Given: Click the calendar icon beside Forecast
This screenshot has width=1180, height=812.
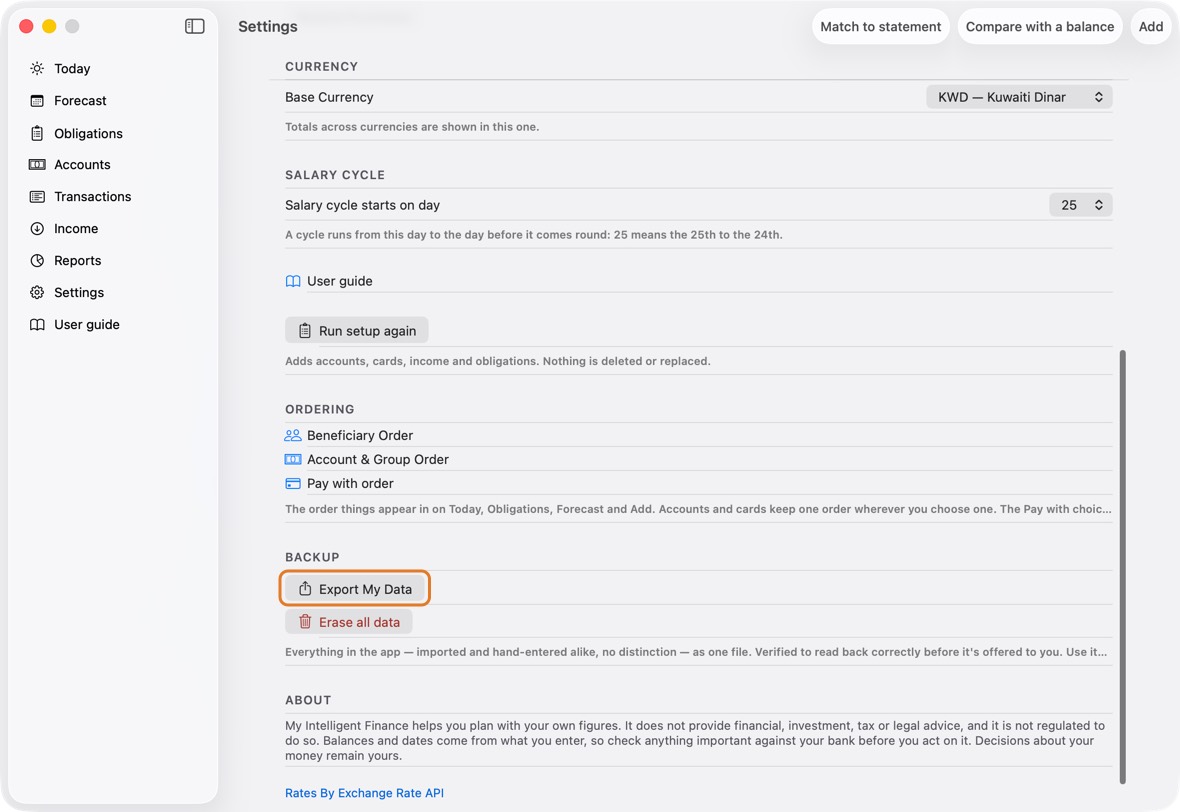Looking at the screenshot, I should [x=37, y=101].
